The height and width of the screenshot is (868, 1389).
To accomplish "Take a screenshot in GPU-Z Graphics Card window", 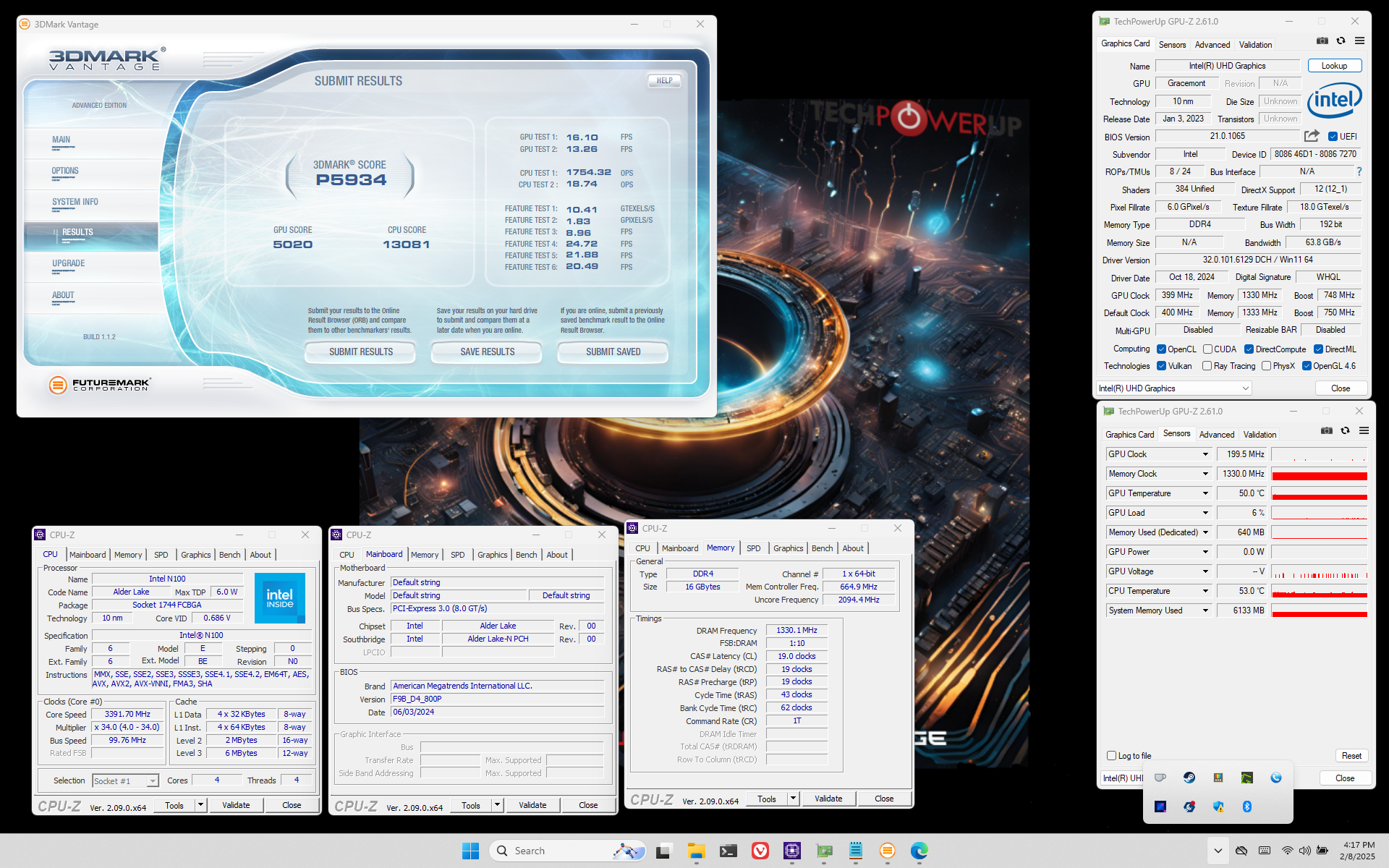I will [1322, 41].
